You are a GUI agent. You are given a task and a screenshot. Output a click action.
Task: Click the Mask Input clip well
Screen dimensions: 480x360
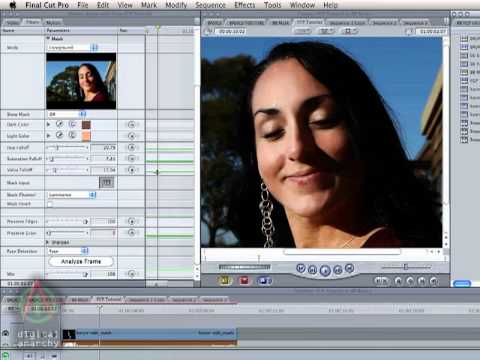pyautogui.click(x=107, y=182)
